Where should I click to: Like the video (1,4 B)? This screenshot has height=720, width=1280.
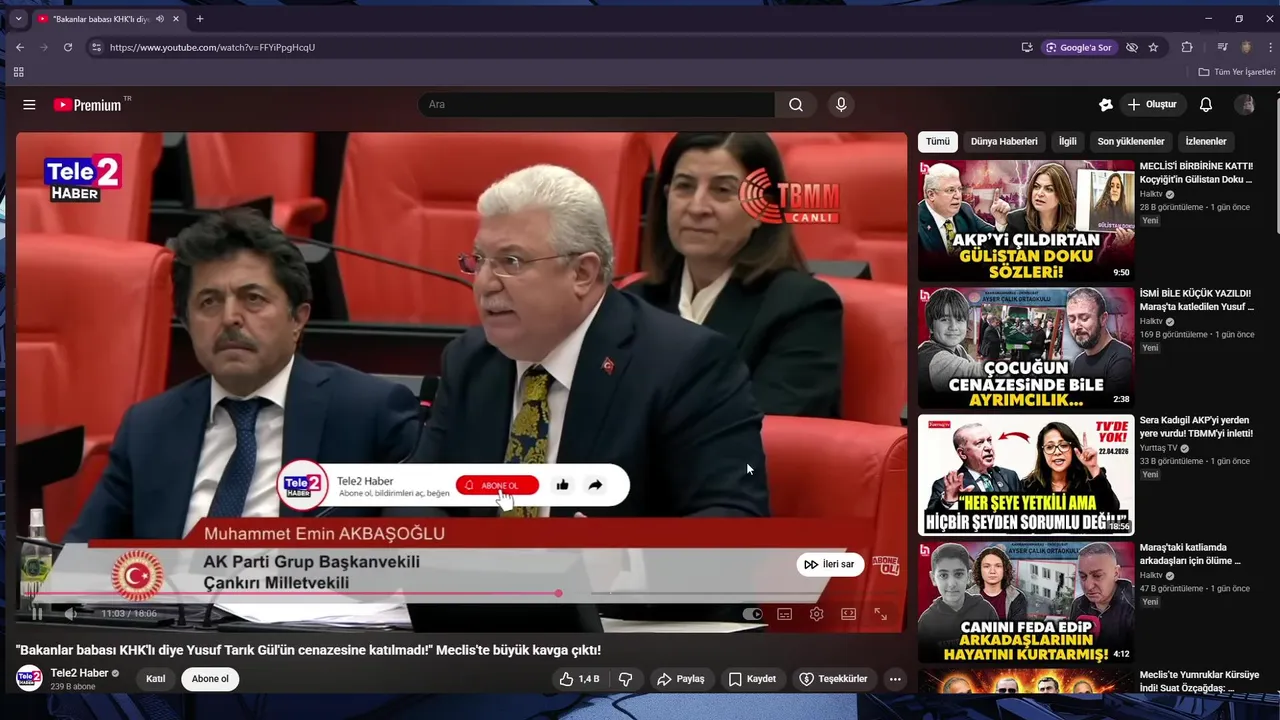(579, 679)
